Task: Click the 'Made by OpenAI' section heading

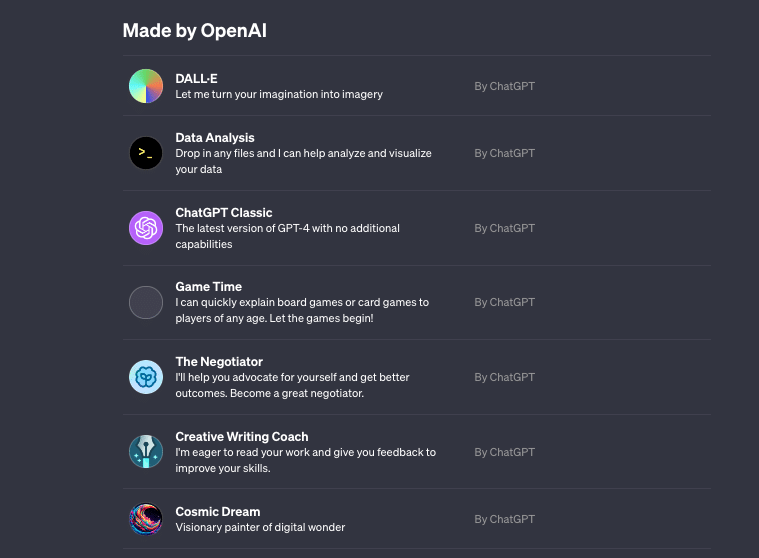Action: click(195, 30)
